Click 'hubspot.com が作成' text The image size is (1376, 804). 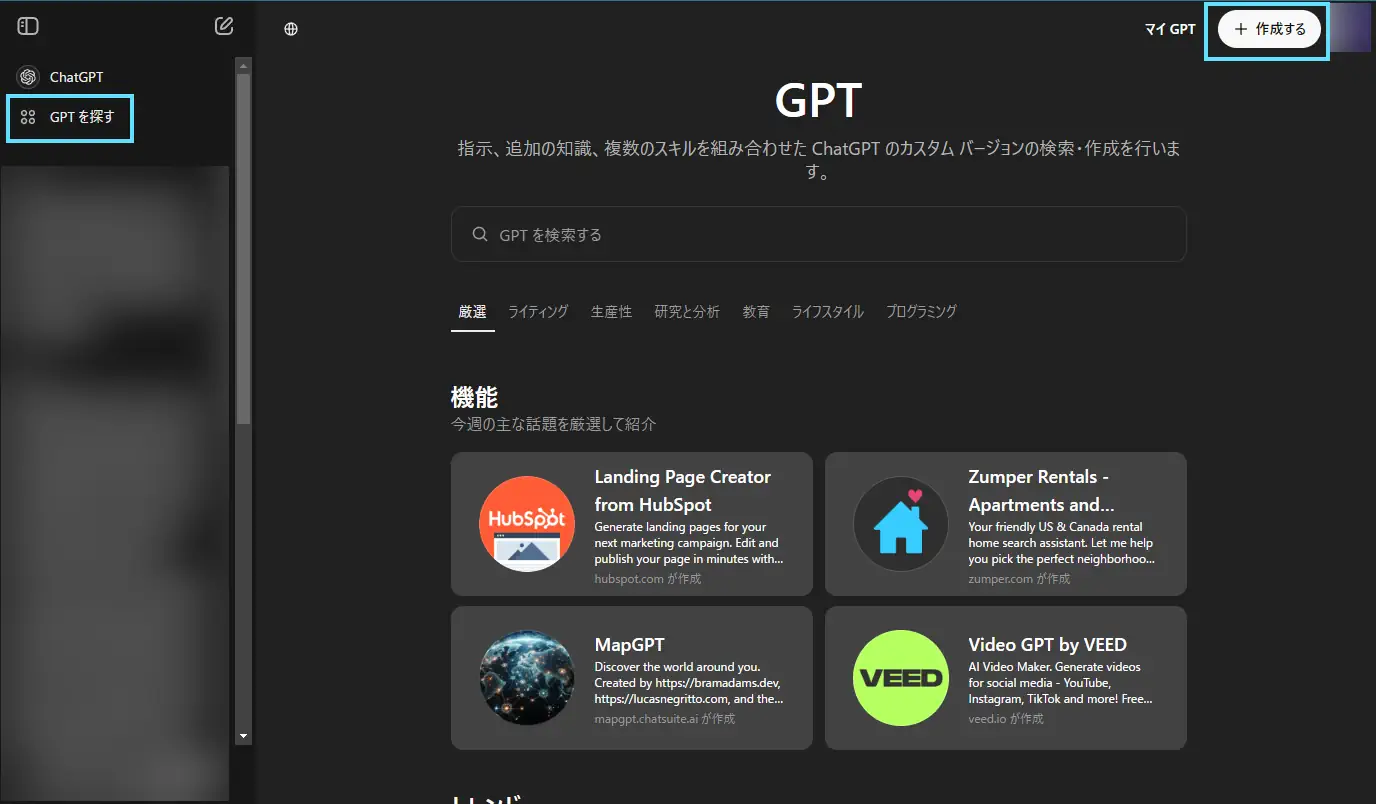click(648, 578)
